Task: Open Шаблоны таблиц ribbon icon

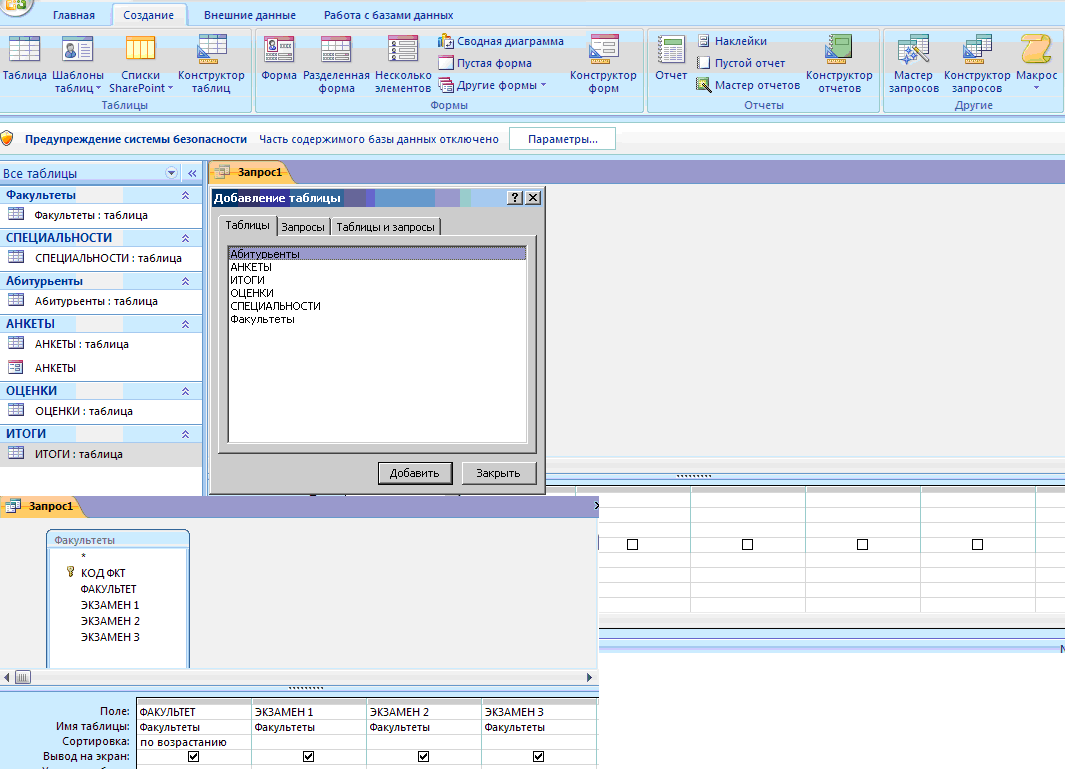Action: pyautogui.click(x=77, y=65)
